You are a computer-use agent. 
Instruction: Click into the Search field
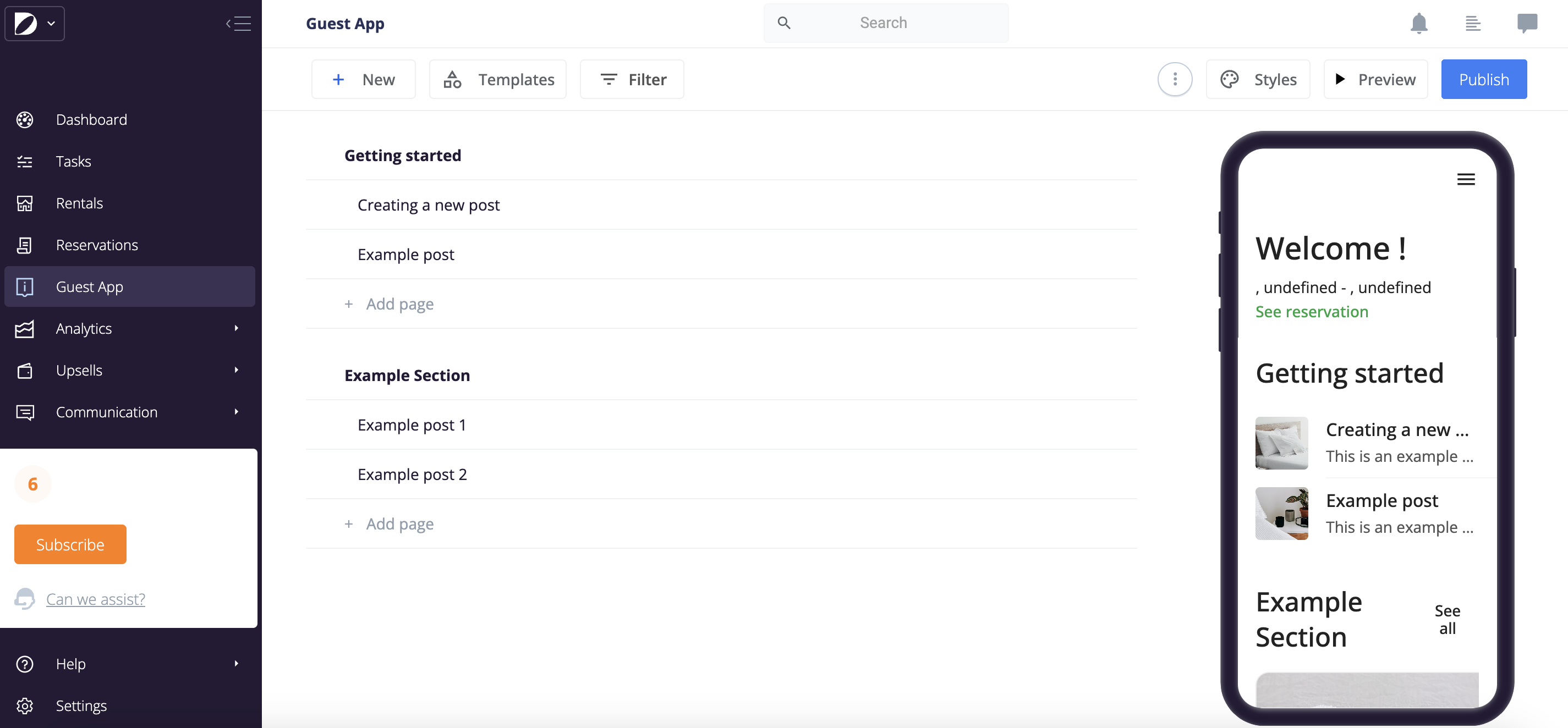coord(886,23)
